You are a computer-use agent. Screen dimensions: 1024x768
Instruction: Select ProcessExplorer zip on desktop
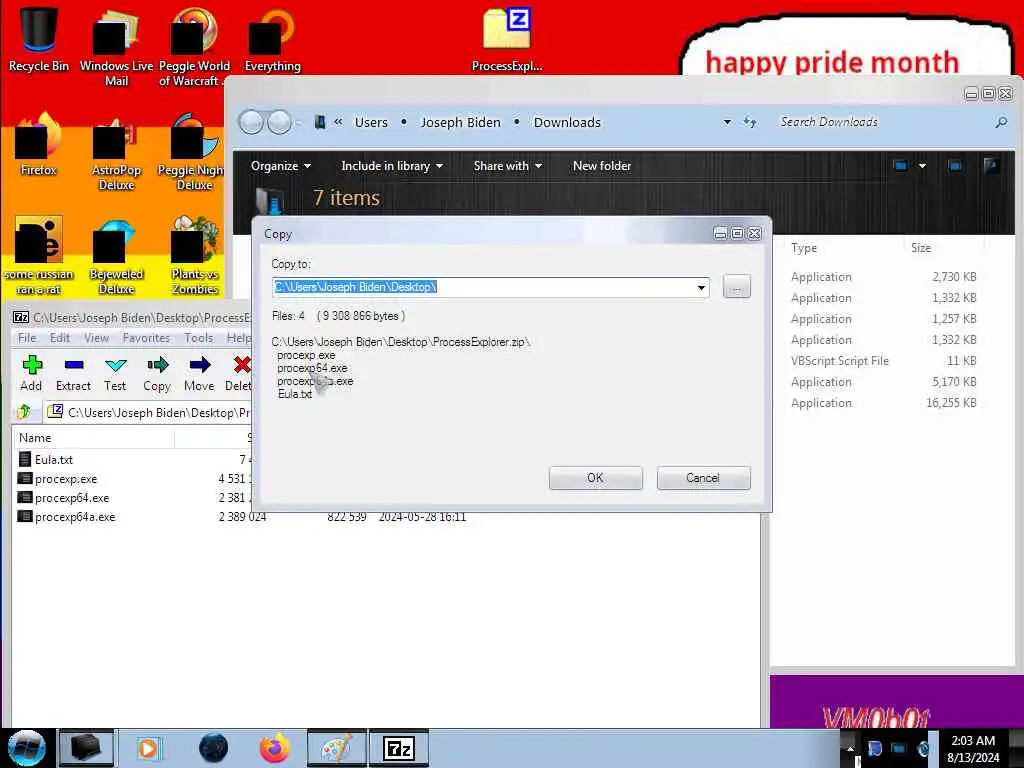[507, 39]
